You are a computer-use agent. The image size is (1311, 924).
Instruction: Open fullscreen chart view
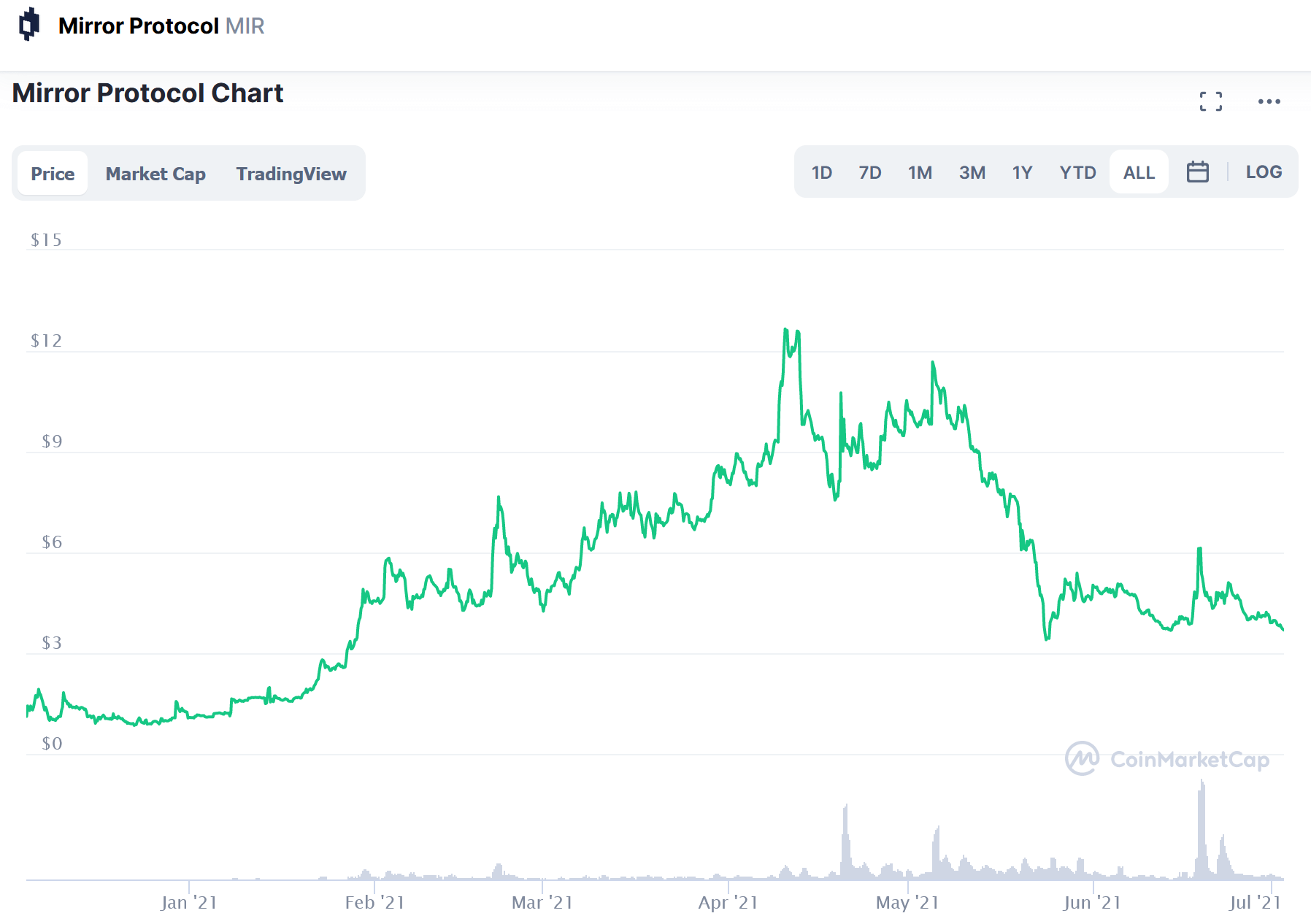(1211, 101)
